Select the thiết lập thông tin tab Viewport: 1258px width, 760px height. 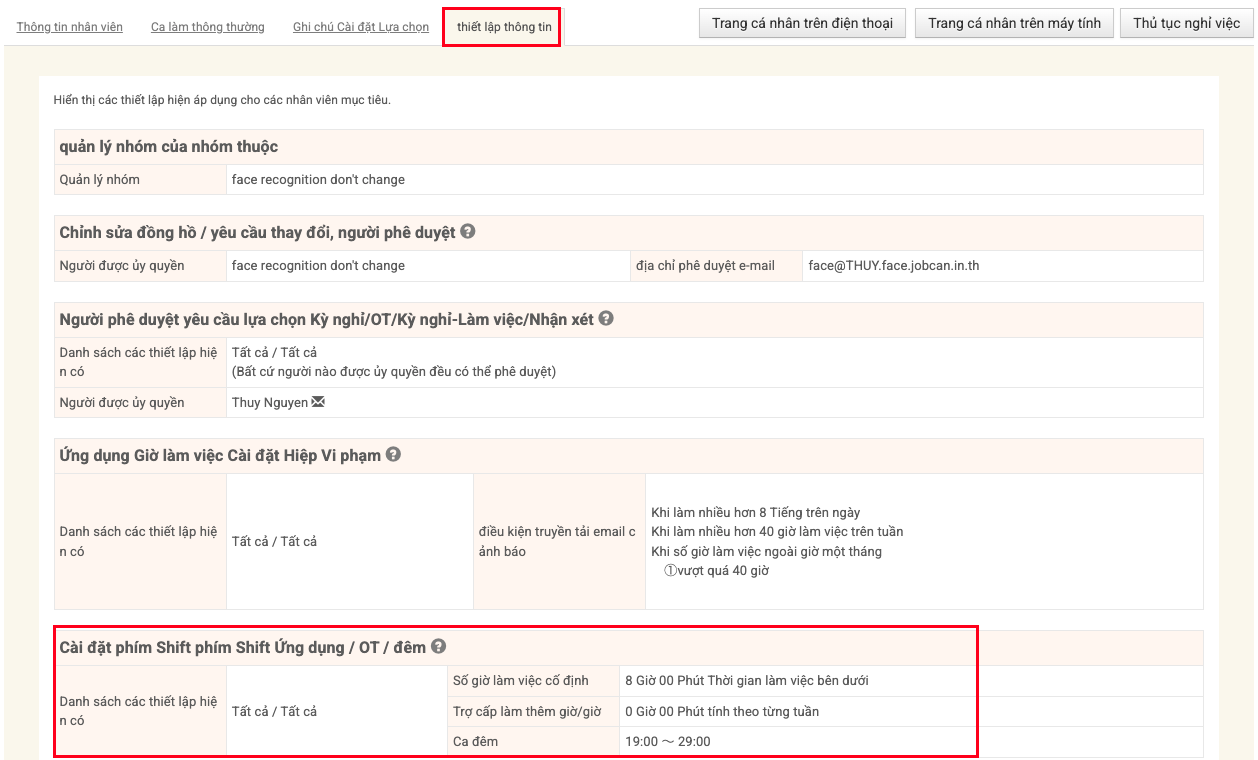(504, 27)
